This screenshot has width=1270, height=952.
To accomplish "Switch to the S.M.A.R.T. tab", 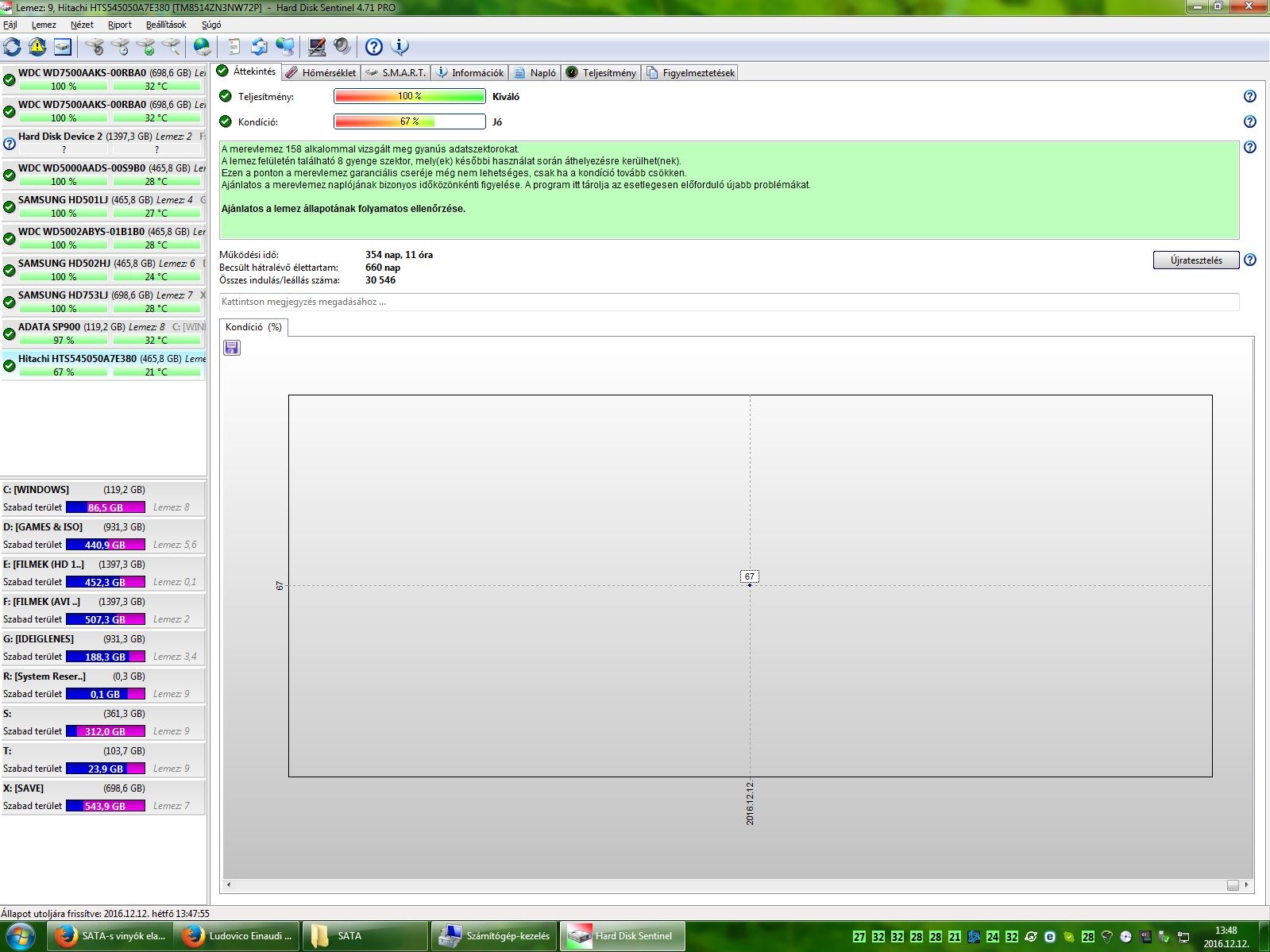I will (x=396, y=72).
